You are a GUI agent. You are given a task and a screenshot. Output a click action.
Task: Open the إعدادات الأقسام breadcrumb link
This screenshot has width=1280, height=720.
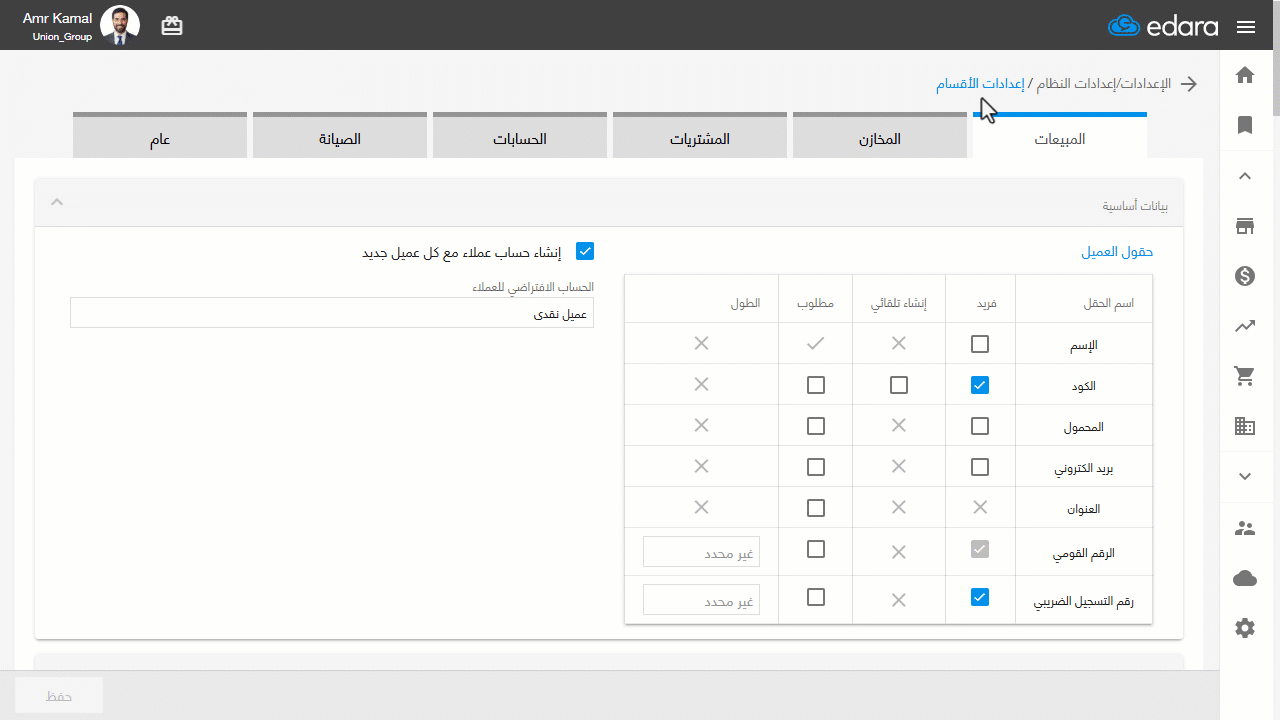pyautogui.click(x=980, y=84)
